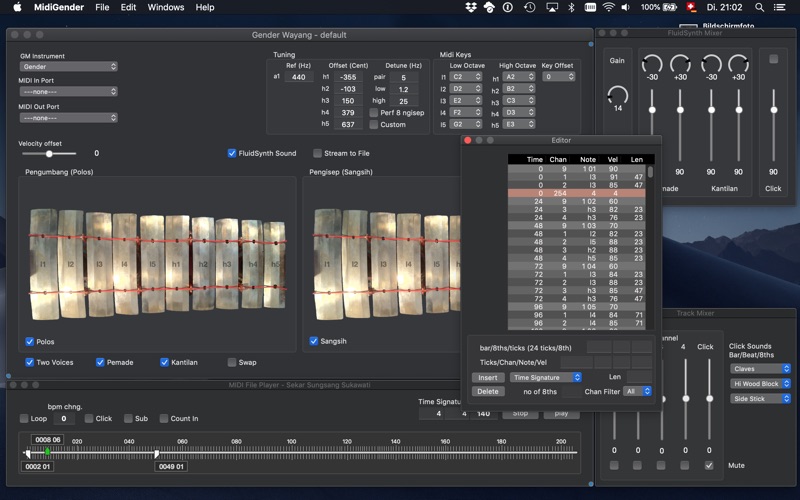This screenshot has height=500, width=800.
Task: Open the Key Offset dropdown
Action: pos(559,77)
